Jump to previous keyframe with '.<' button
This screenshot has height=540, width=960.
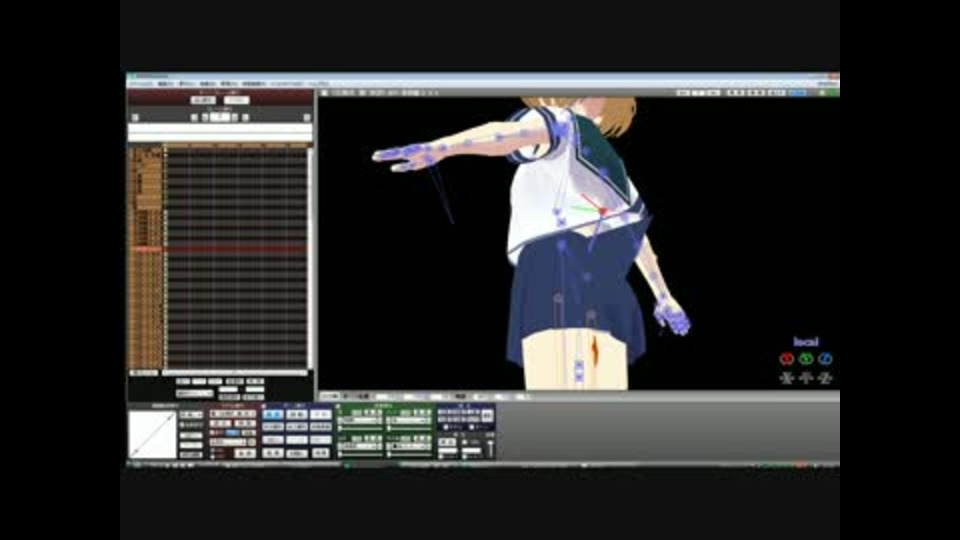click(x=195, y=118)
